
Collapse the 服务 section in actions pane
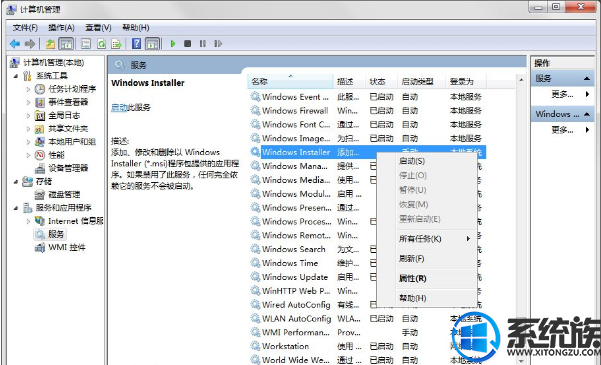[x=586, y=79]
